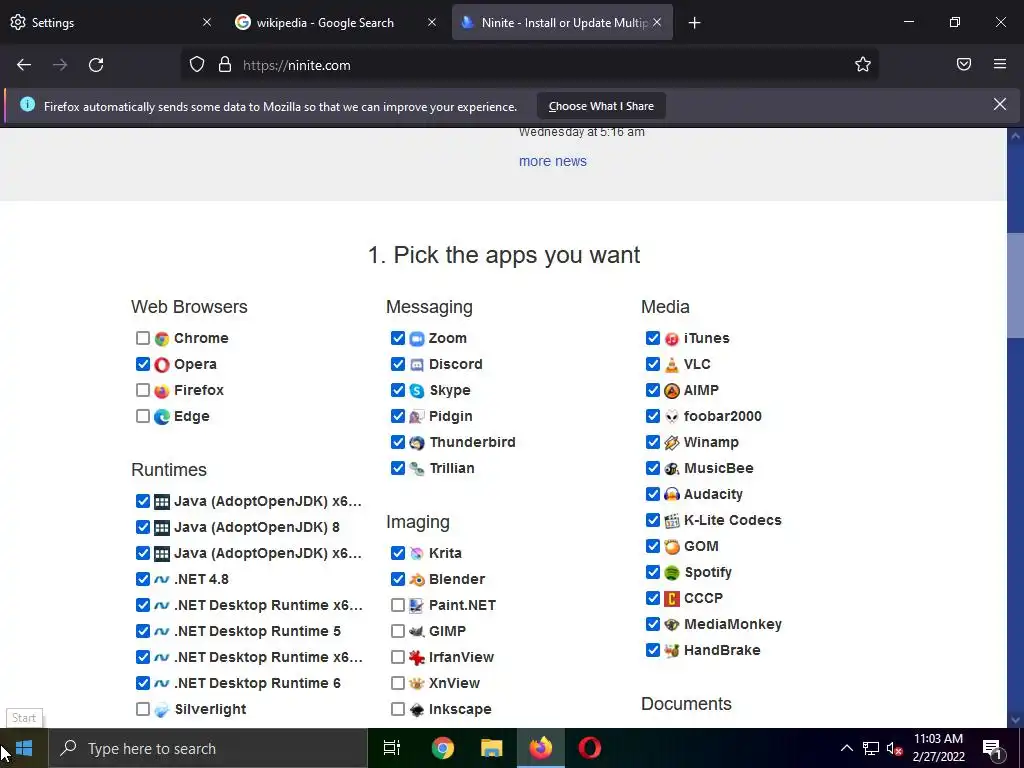Open the more news link

(552, 161)
